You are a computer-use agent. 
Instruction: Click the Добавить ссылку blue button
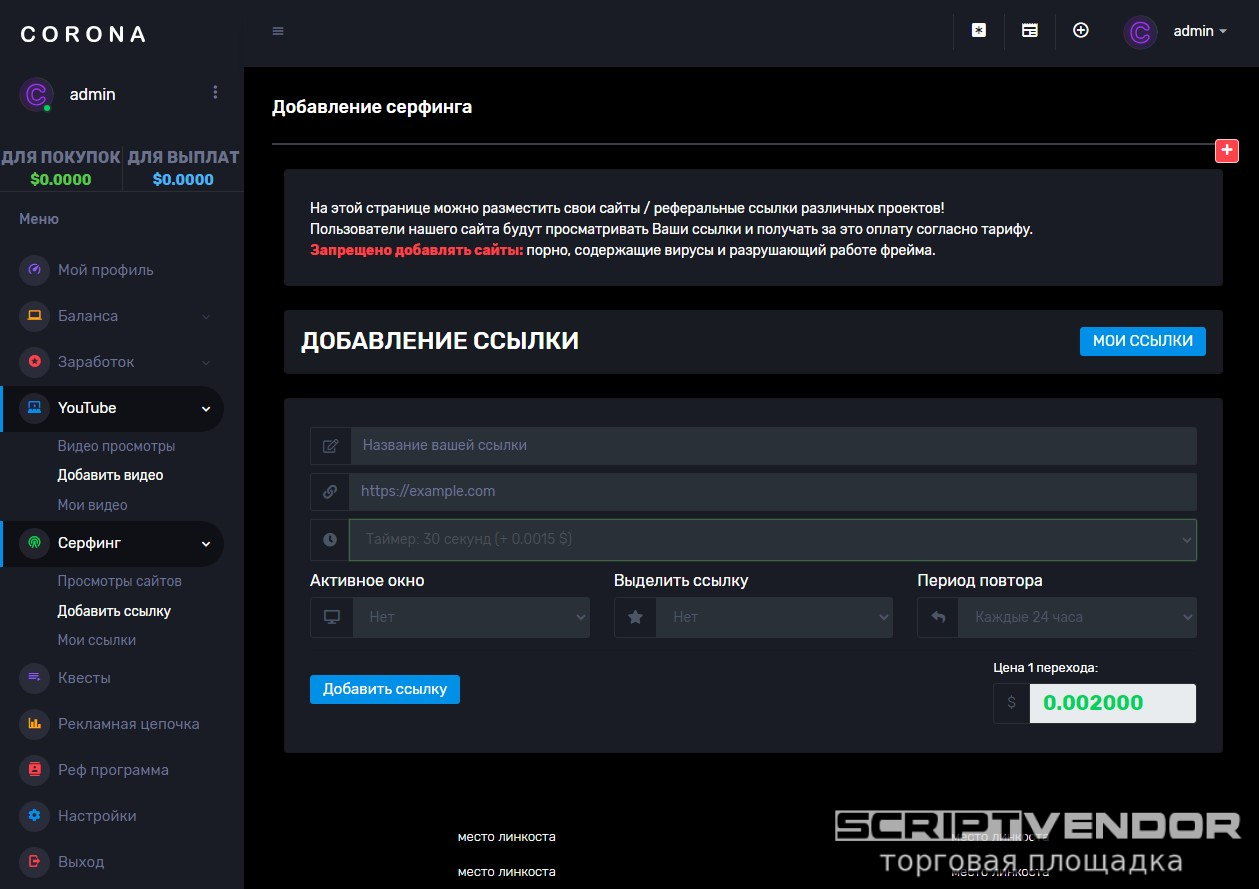pyautogui.click(x=385, y=689)
